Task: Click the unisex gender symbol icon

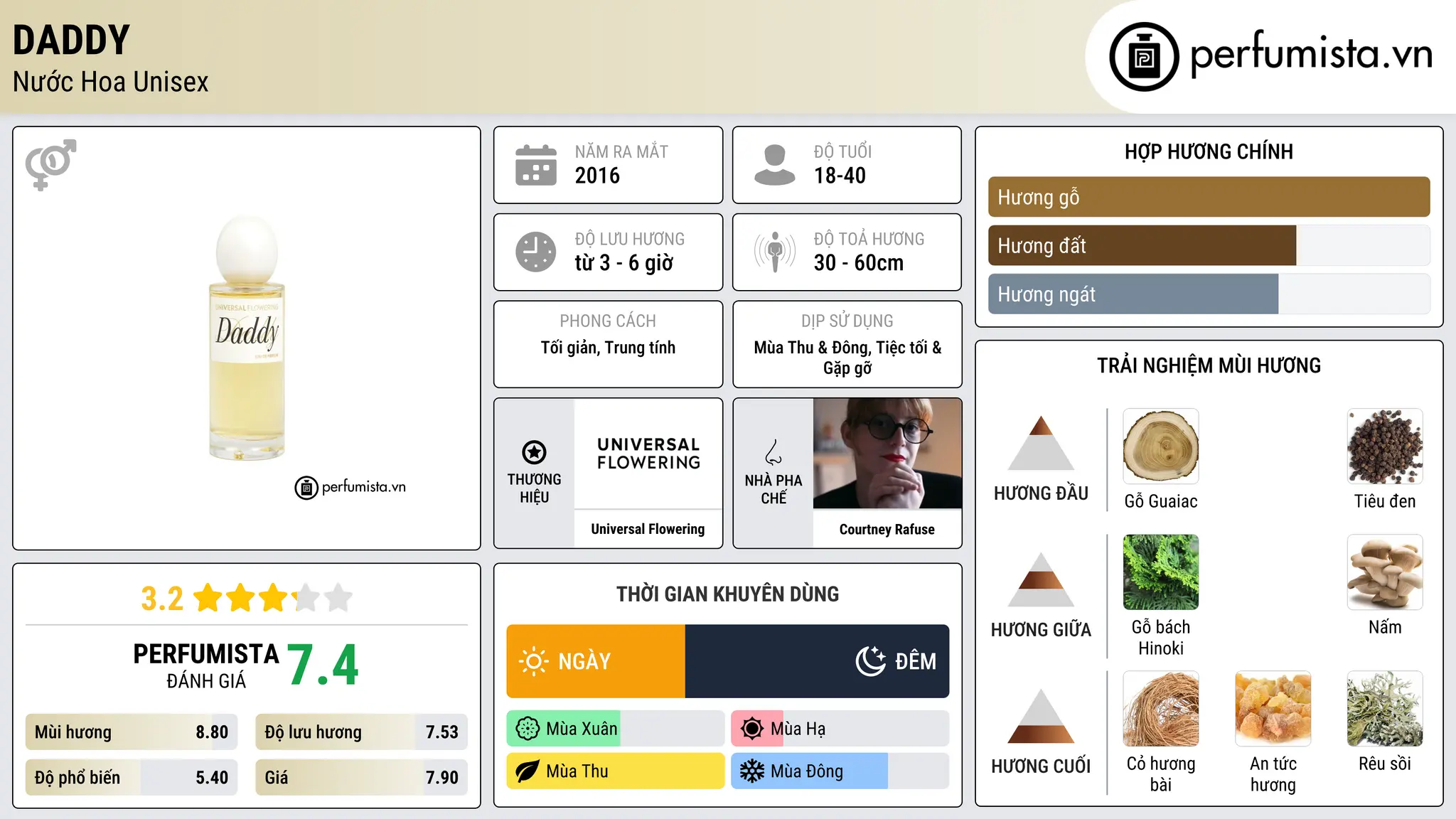Action: point(50,164)
